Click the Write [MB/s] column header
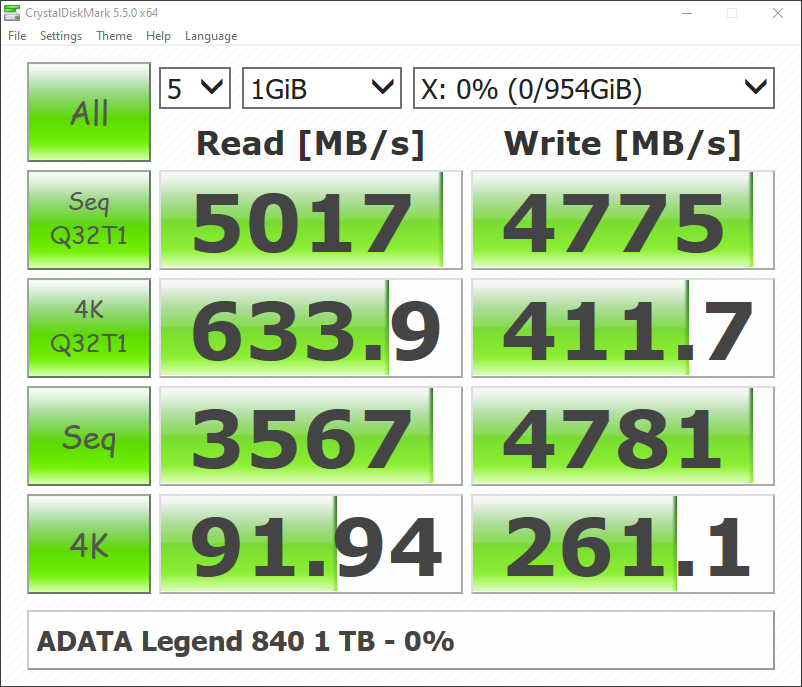The width and height of the screenshot is (802, 687). point(622,144)
